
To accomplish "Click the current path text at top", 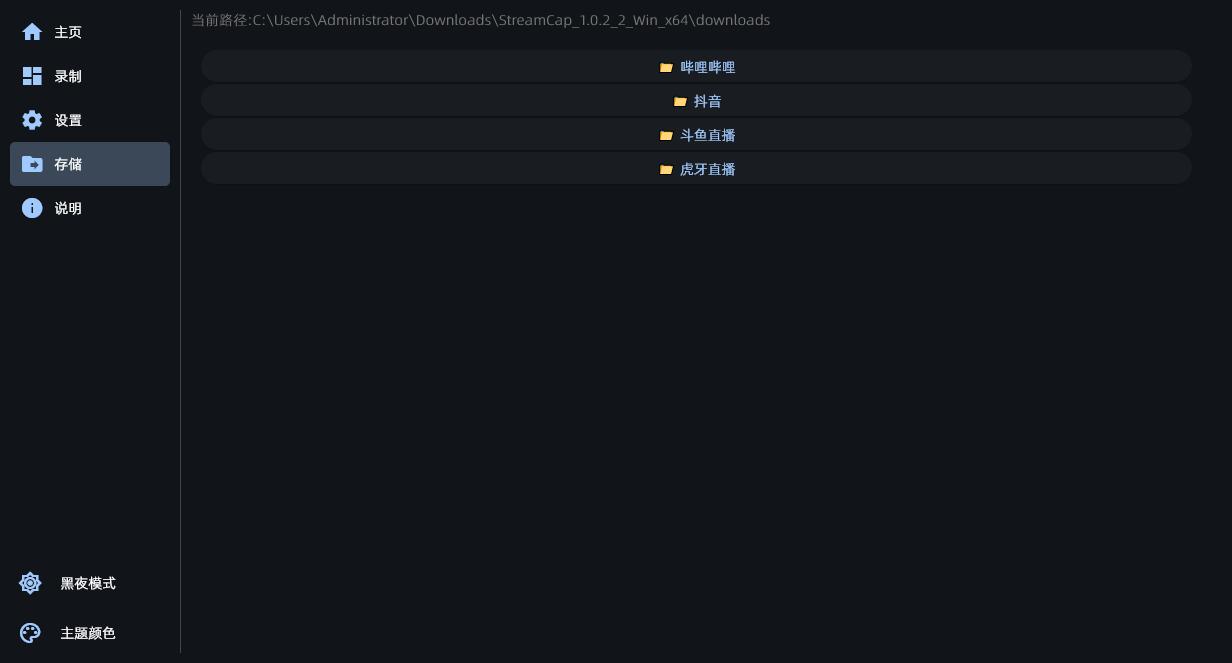I will pos(481,20).
